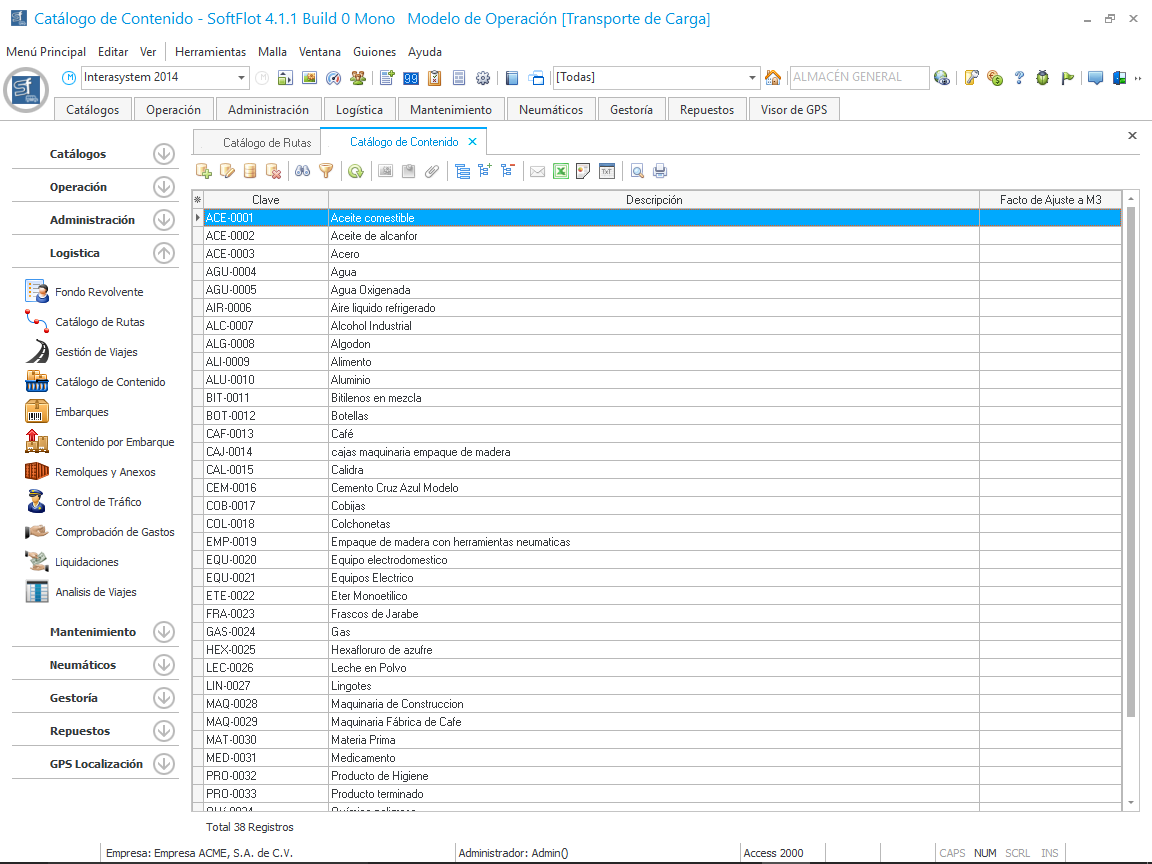Open Gestión de Viajes in sidebar
Viewport: 1152px width, 864px height.
click(x=96, y=352)
